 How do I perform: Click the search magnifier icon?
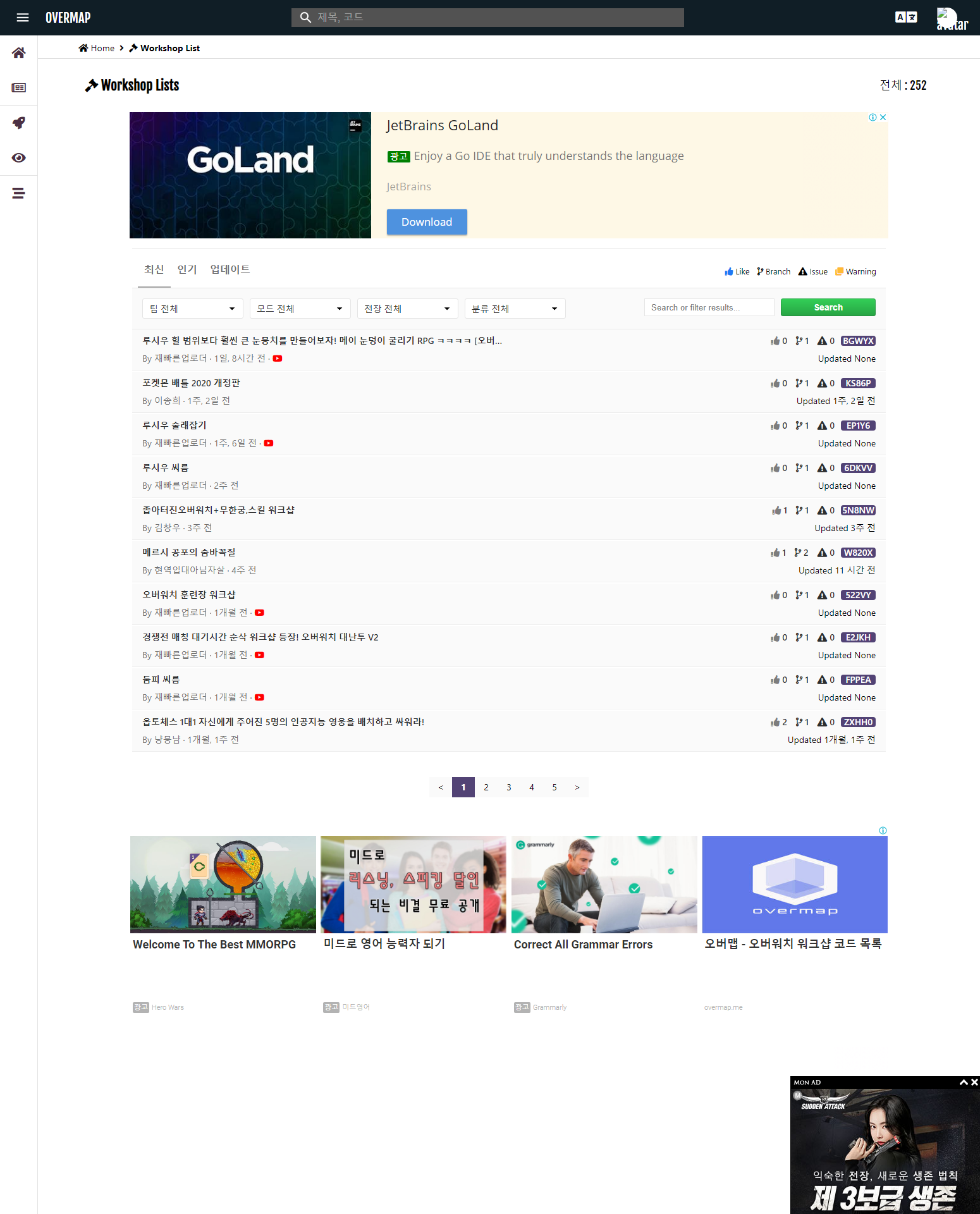tap(305, 17)
